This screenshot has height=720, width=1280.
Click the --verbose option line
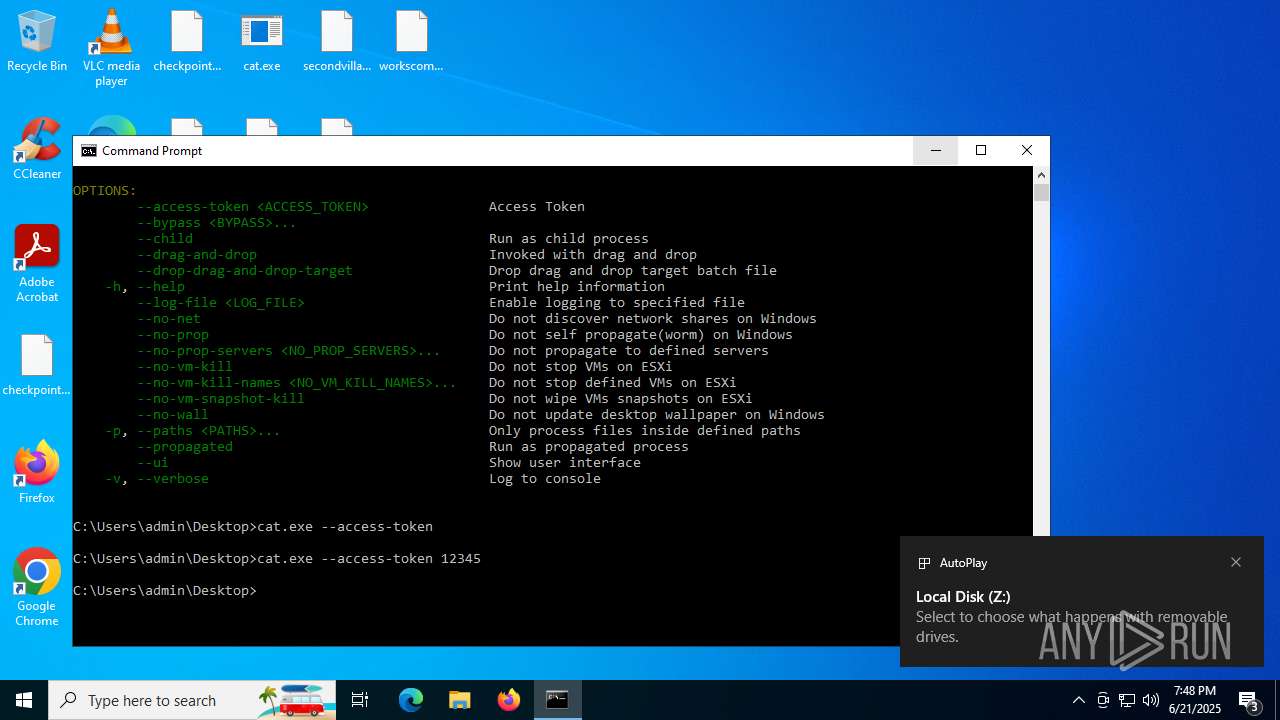[353, 479]
